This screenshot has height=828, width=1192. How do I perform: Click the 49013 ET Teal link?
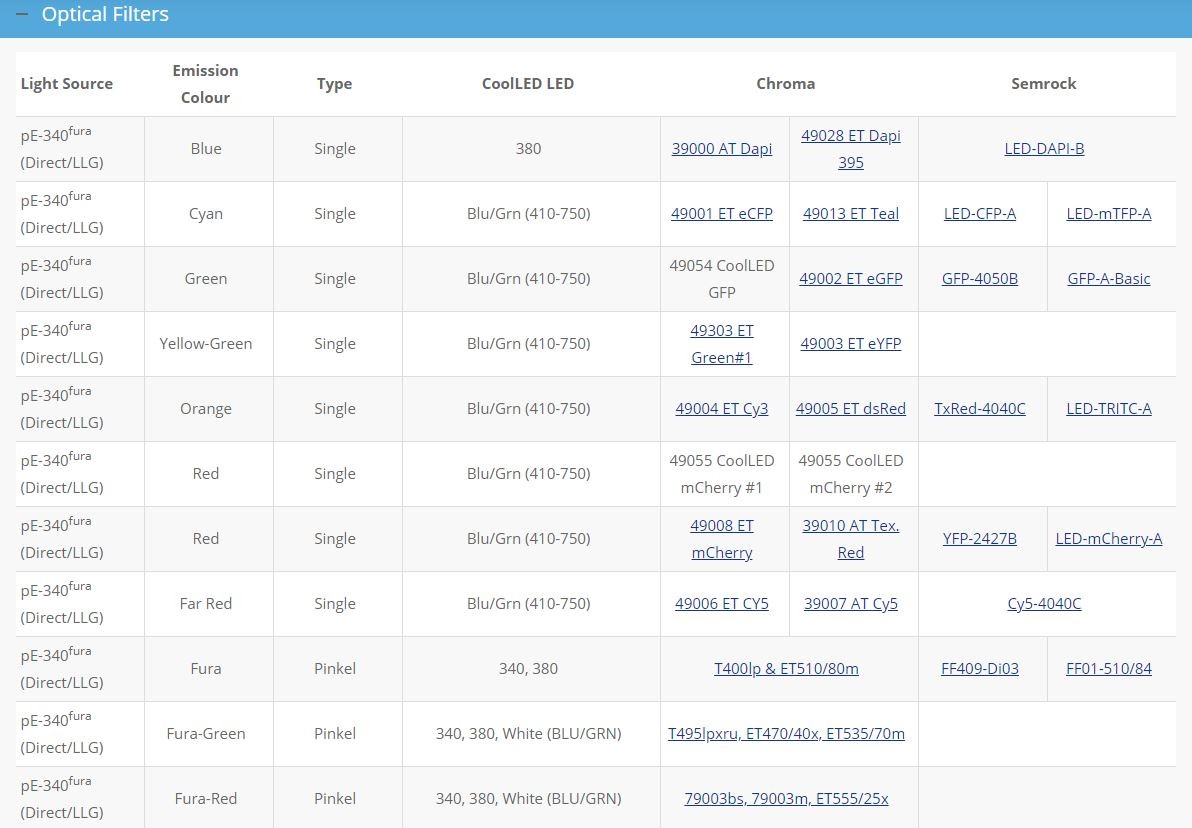point(851,214)
